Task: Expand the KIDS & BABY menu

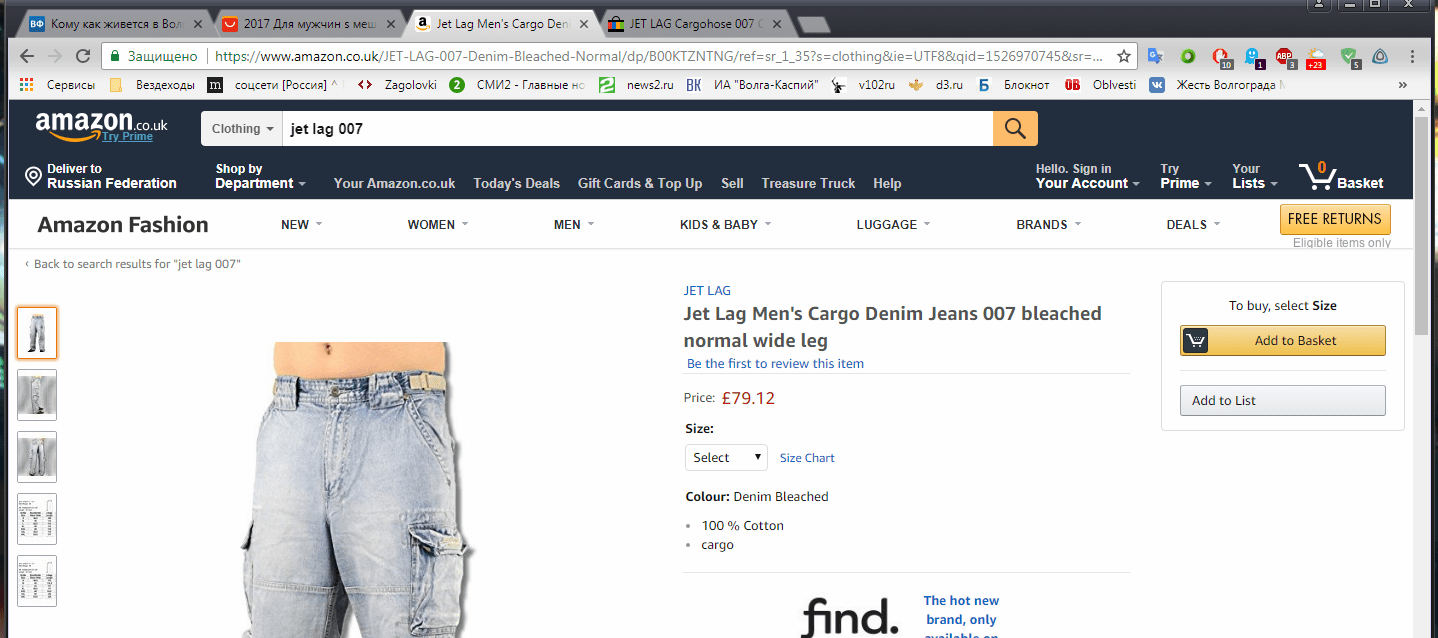Action: coord(725,225)
